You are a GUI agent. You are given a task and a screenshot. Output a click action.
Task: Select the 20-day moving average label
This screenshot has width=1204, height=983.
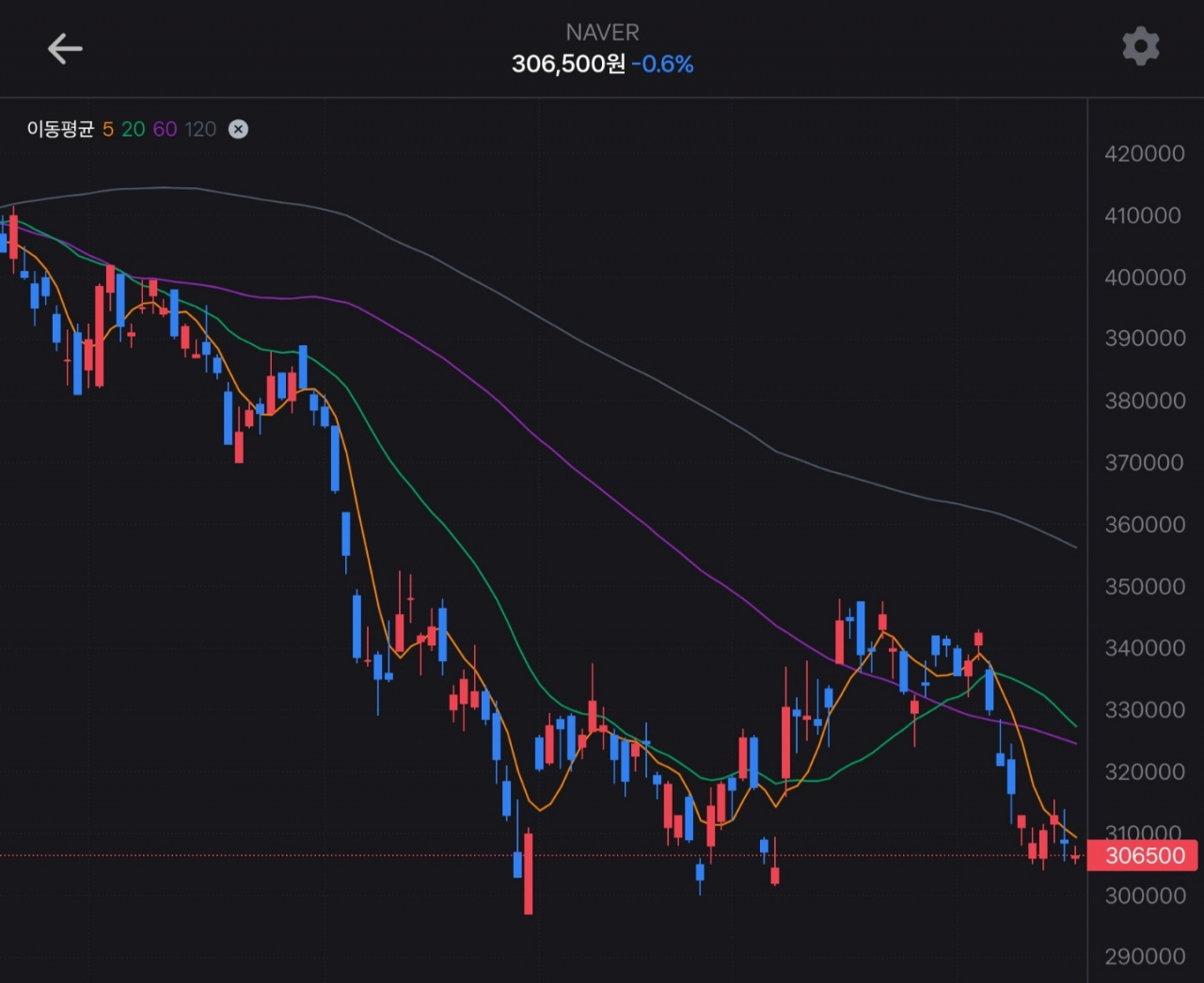[x=134, y=129]
